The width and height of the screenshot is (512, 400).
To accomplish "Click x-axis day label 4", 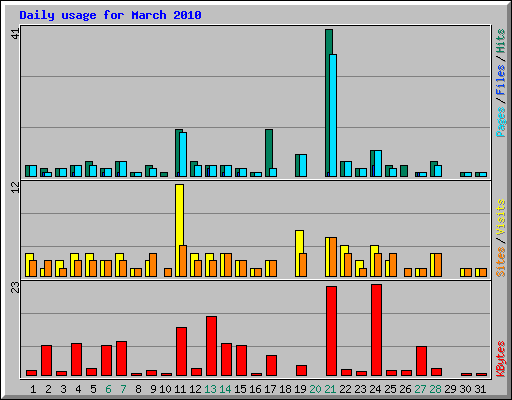I will [x=78, y=389].
